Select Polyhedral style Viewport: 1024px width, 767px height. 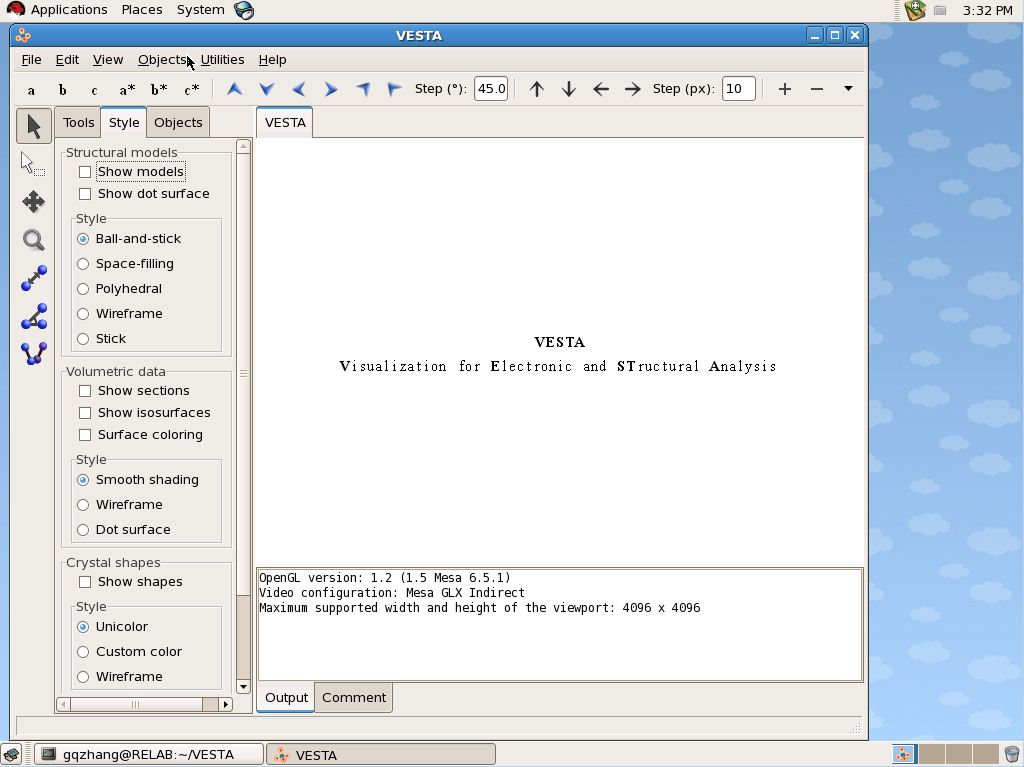(x=83, y=289)
